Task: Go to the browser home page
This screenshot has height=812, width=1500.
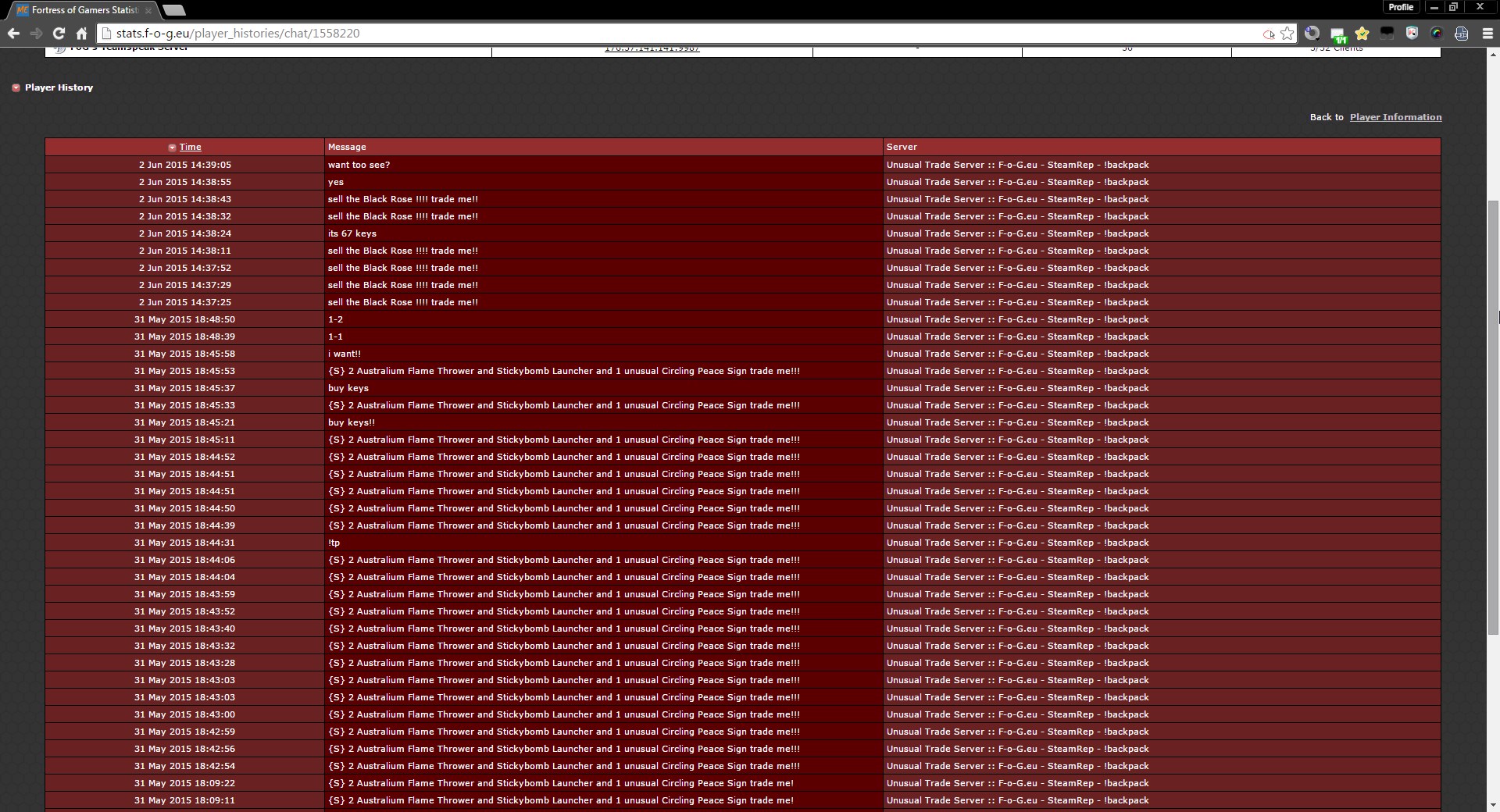Action: point(81,34)
